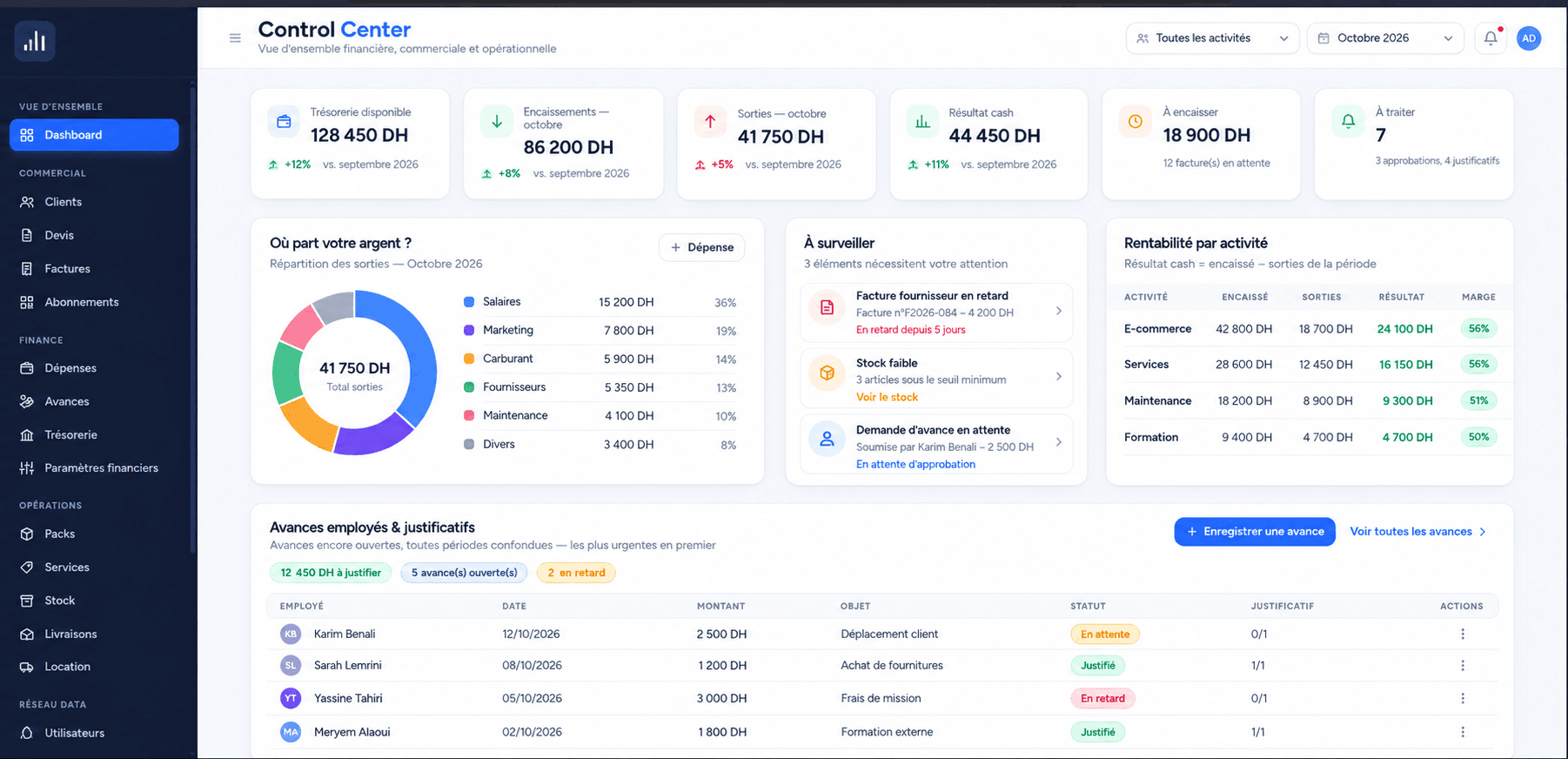
Task: Expand the Demande d'avance en attente chevron
Action: 1058,442
